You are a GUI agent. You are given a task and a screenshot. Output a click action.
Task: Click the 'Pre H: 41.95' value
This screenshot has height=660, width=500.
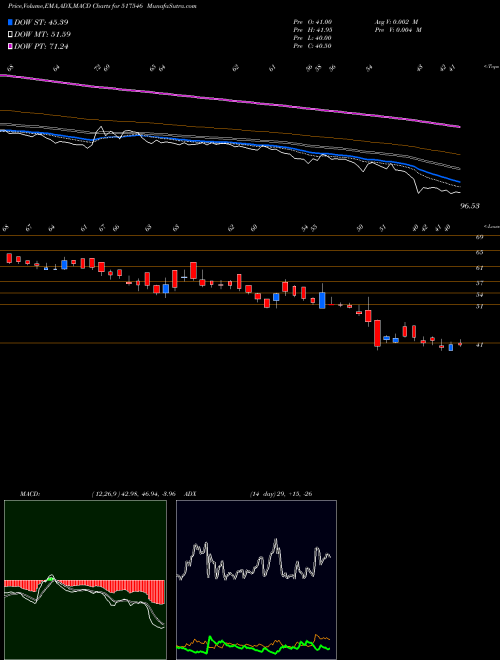312,30
